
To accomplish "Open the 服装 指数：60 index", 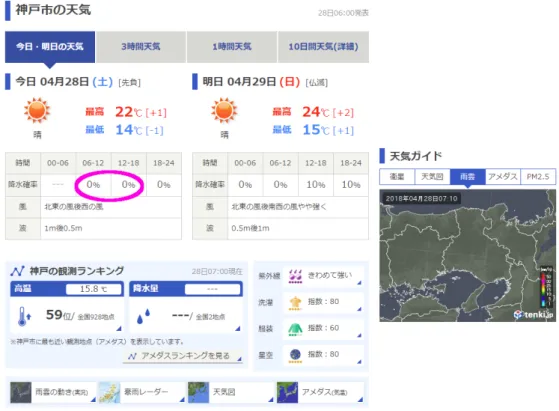I will point(323,329).
